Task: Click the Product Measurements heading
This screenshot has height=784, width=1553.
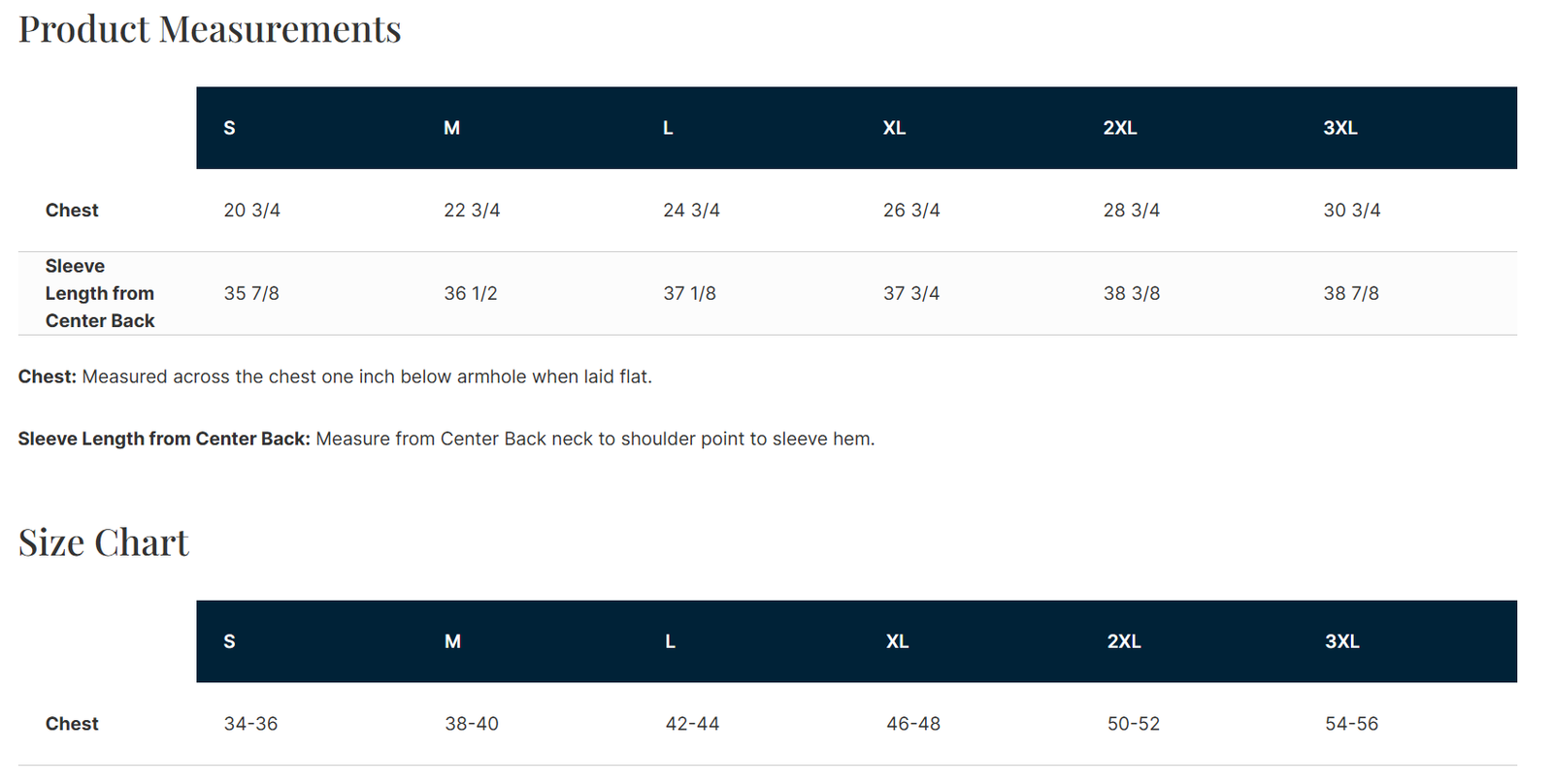Action: point(210,30)
